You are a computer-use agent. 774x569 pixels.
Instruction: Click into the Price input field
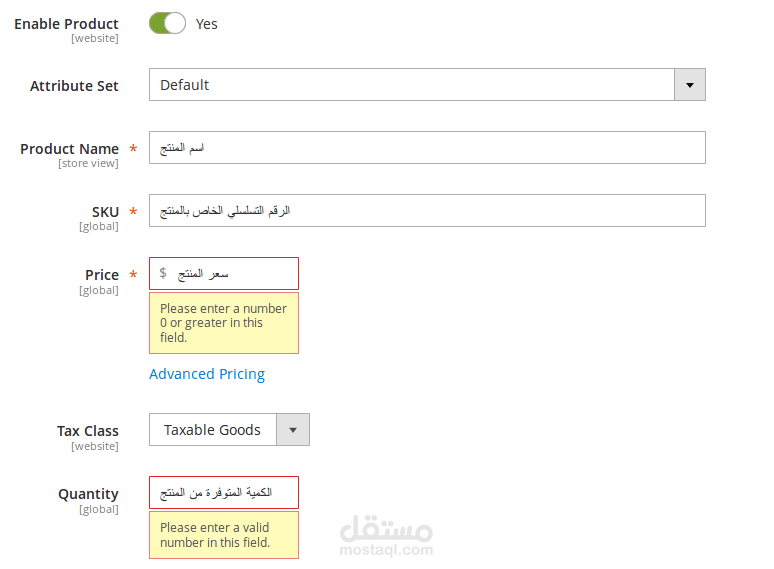coord(224,273)
